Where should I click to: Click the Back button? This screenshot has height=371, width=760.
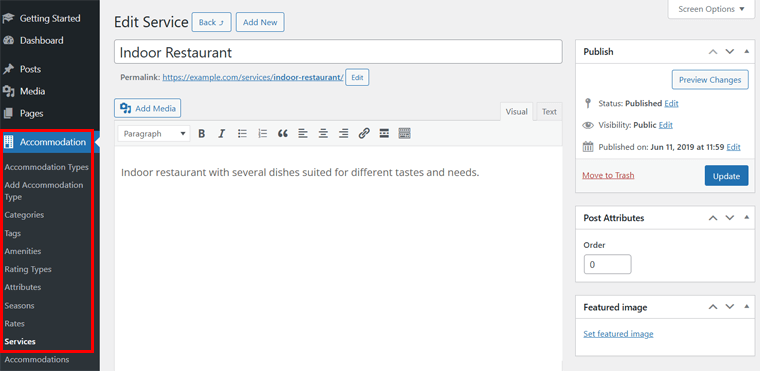coord(211,22)
